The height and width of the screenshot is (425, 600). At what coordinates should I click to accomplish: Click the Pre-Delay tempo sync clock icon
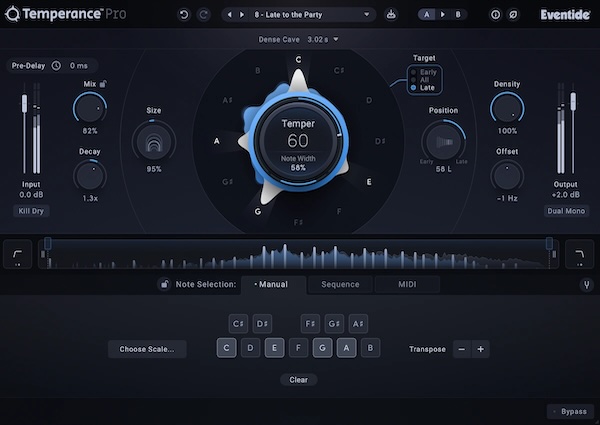click(x=56, y=66)
